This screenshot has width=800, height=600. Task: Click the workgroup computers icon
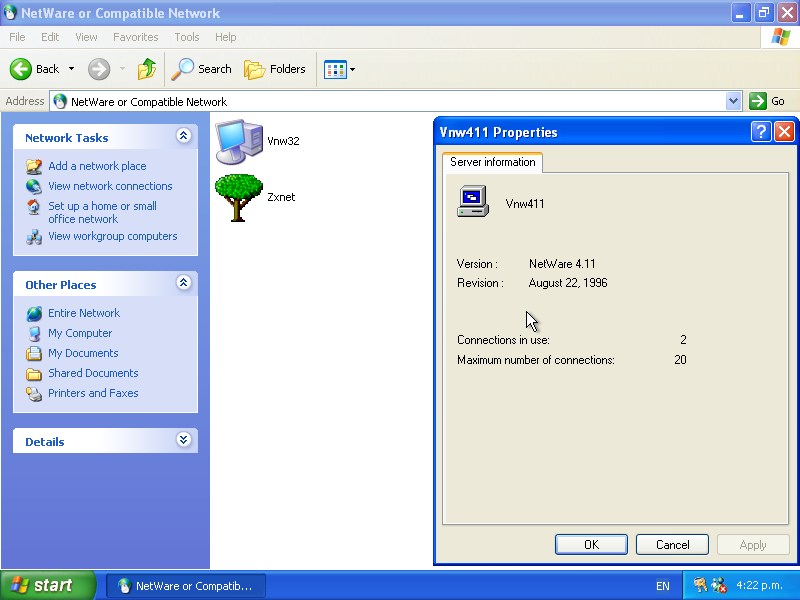(x=34, y=237)
